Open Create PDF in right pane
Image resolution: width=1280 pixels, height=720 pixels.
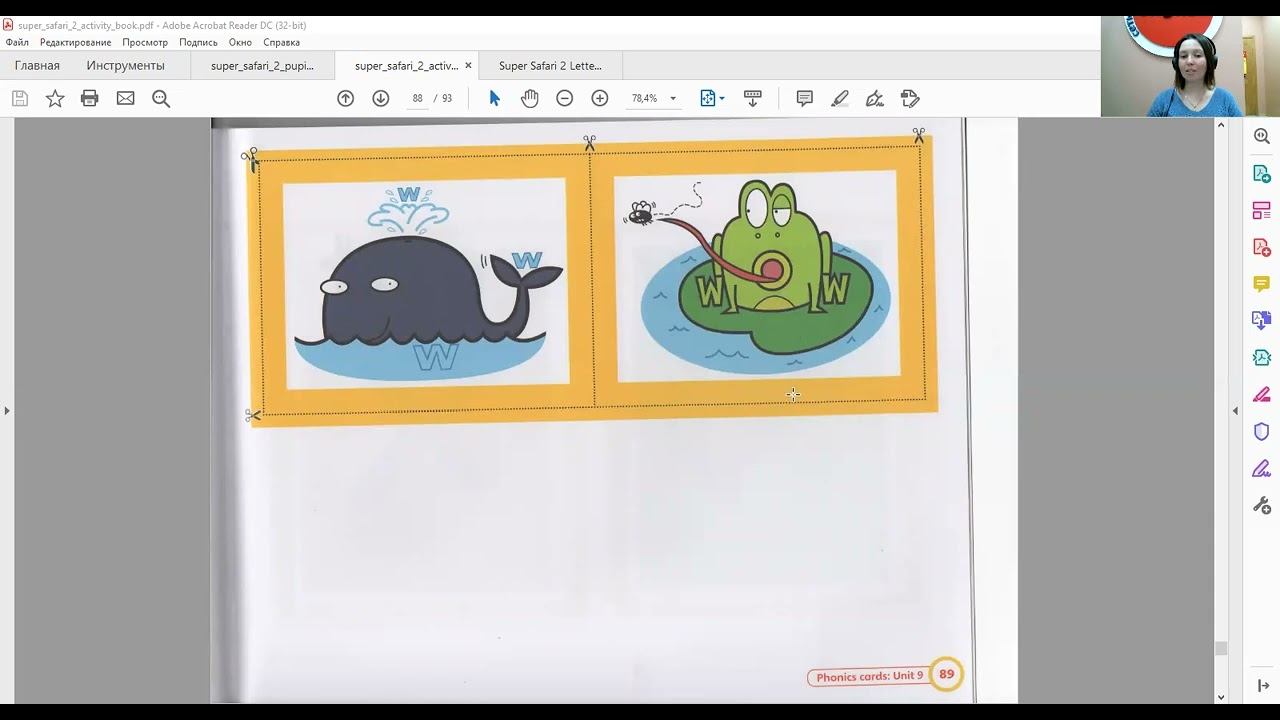1262,247
